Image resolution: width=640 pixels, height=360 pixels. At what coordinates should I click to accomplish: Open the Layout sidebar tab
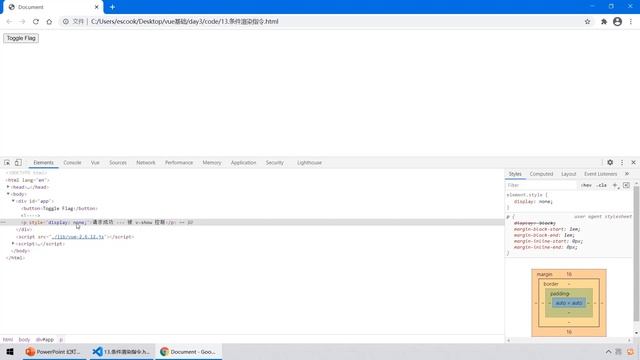click(x=569, y=174)
